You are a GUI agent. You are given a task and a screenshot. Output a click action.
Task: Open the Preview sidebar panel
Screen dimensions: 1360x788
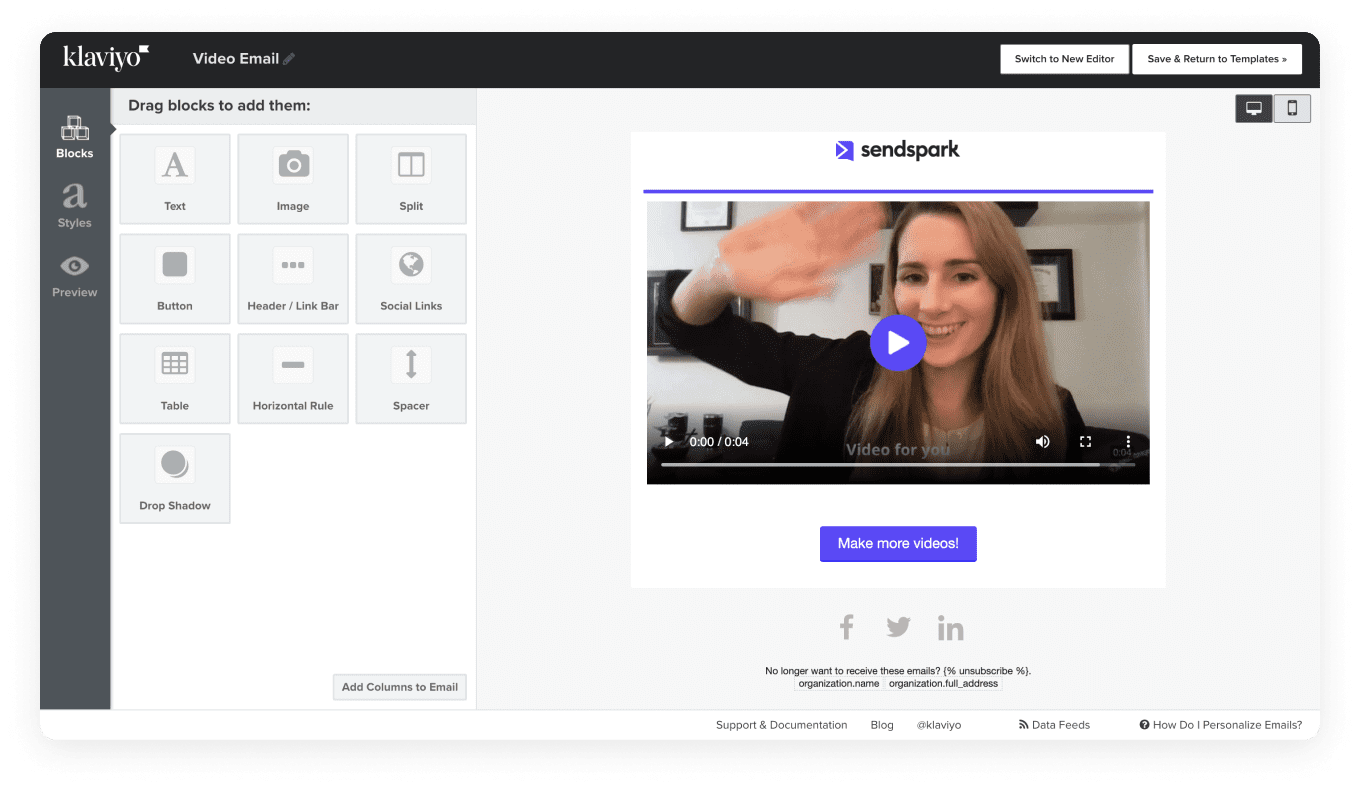[x=74, y=276]
